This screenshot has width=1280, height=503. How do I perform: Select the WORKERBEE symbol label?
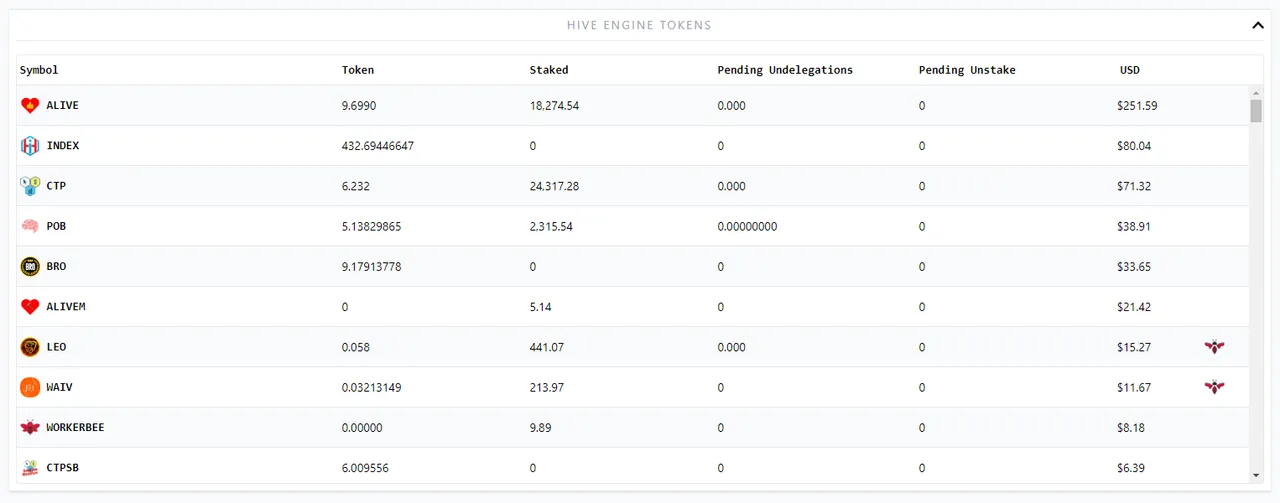tap(76, 427)
